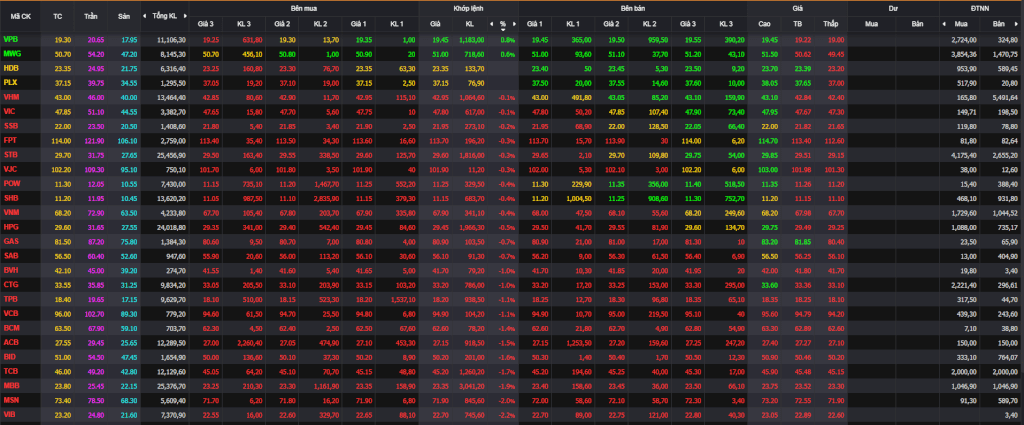This screenshot has width=1024, height=425.
Task: Open the MWG stock ticker
Action: tap(12, 54)
